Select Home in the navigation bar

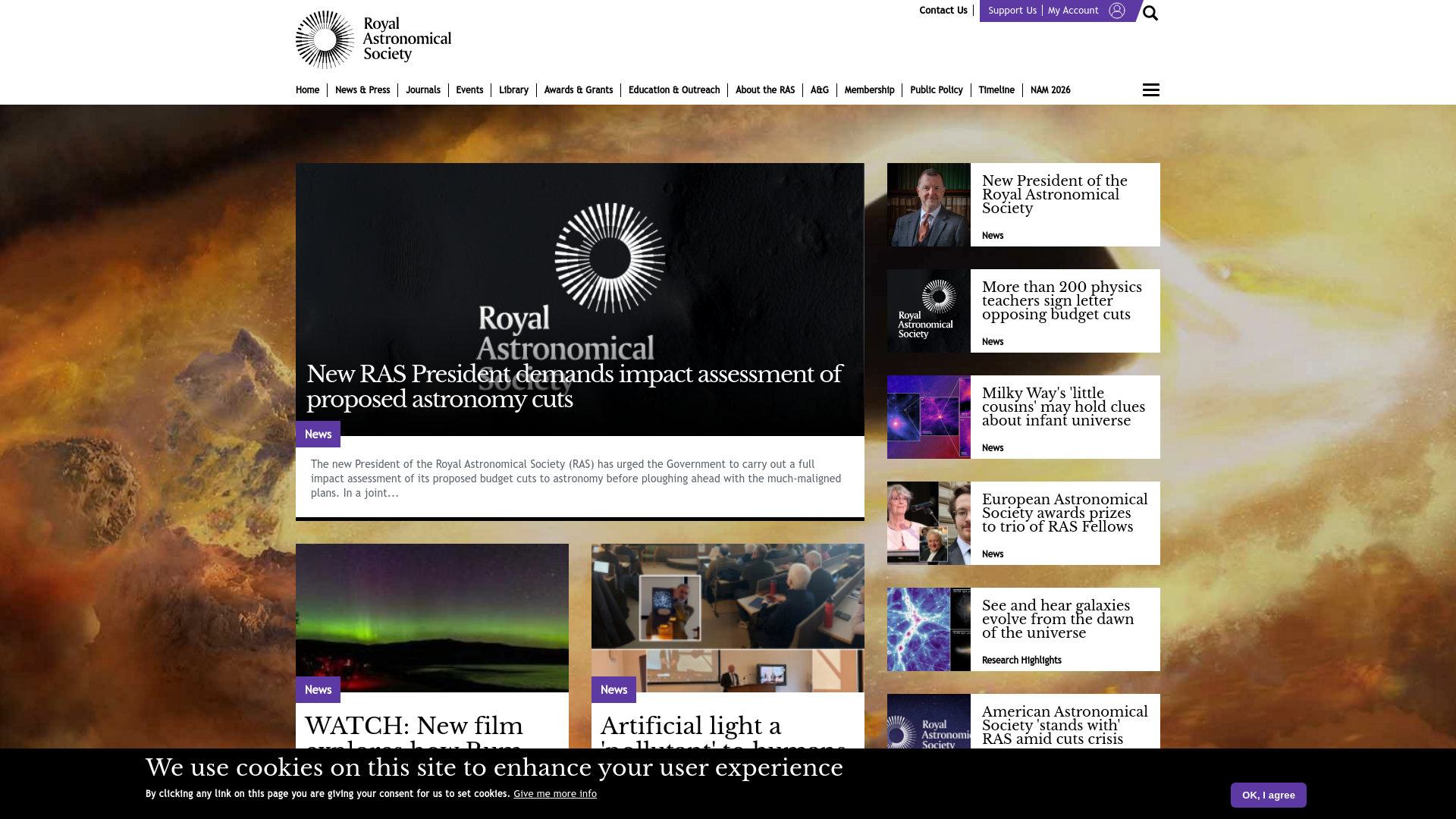tap(307, 90)
